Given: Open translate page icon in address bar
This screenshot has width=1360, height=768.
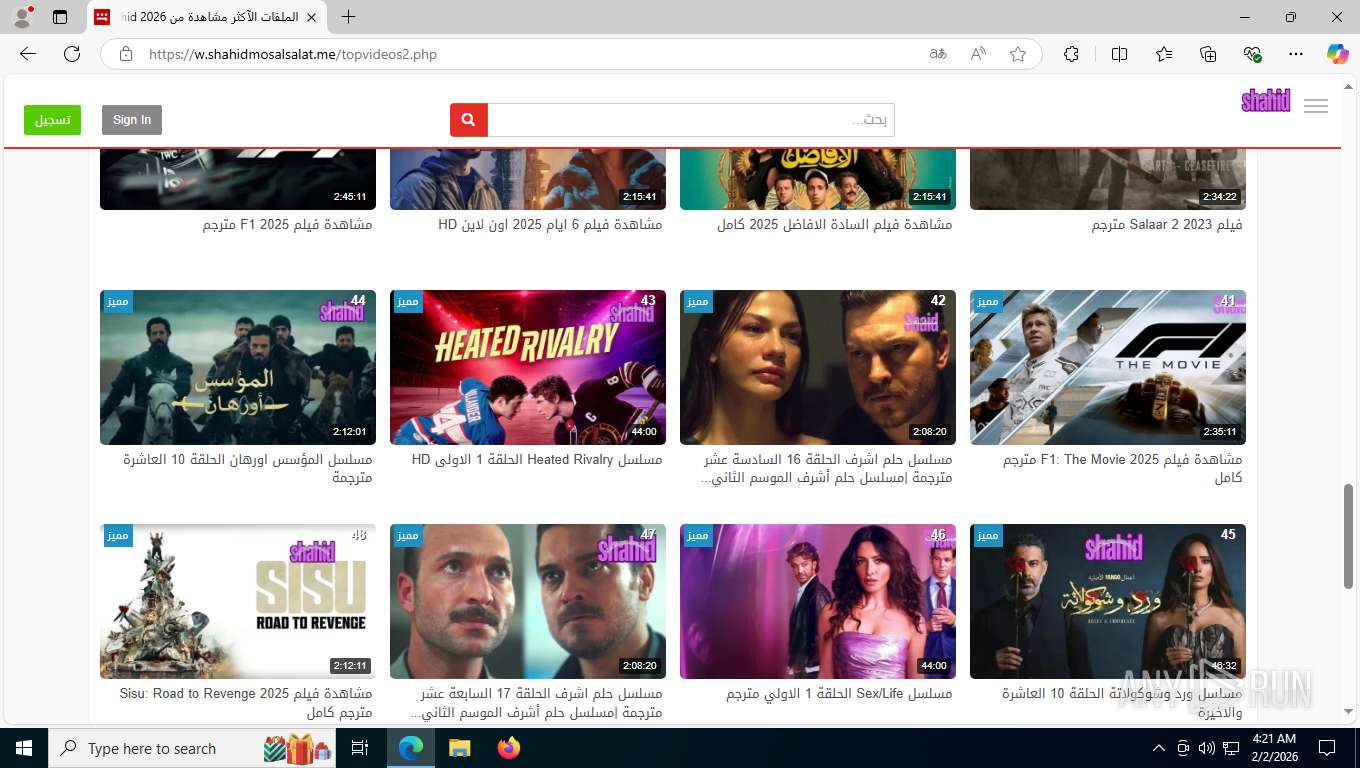Looking at the screenshot, I should coord(938,54).
